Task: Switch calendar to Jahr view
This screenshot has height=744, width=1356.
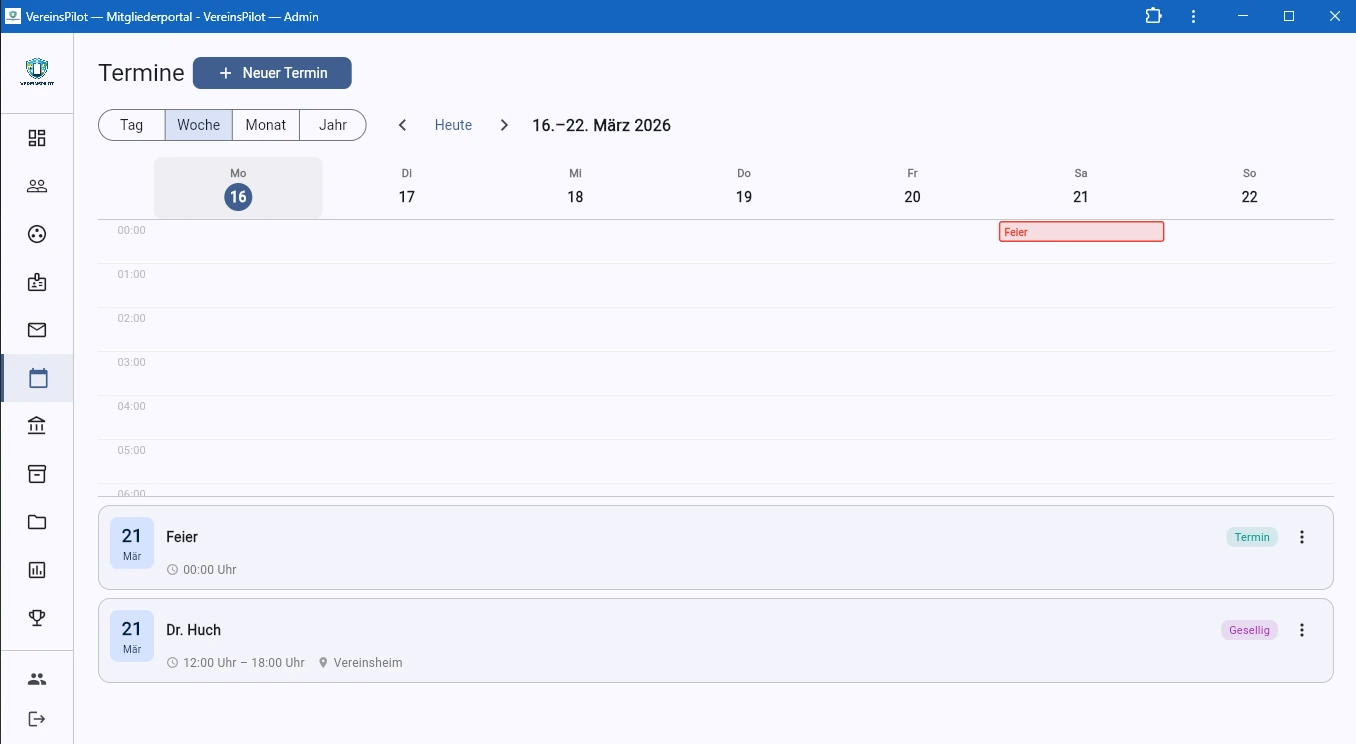Action: (x=333, y=125)
